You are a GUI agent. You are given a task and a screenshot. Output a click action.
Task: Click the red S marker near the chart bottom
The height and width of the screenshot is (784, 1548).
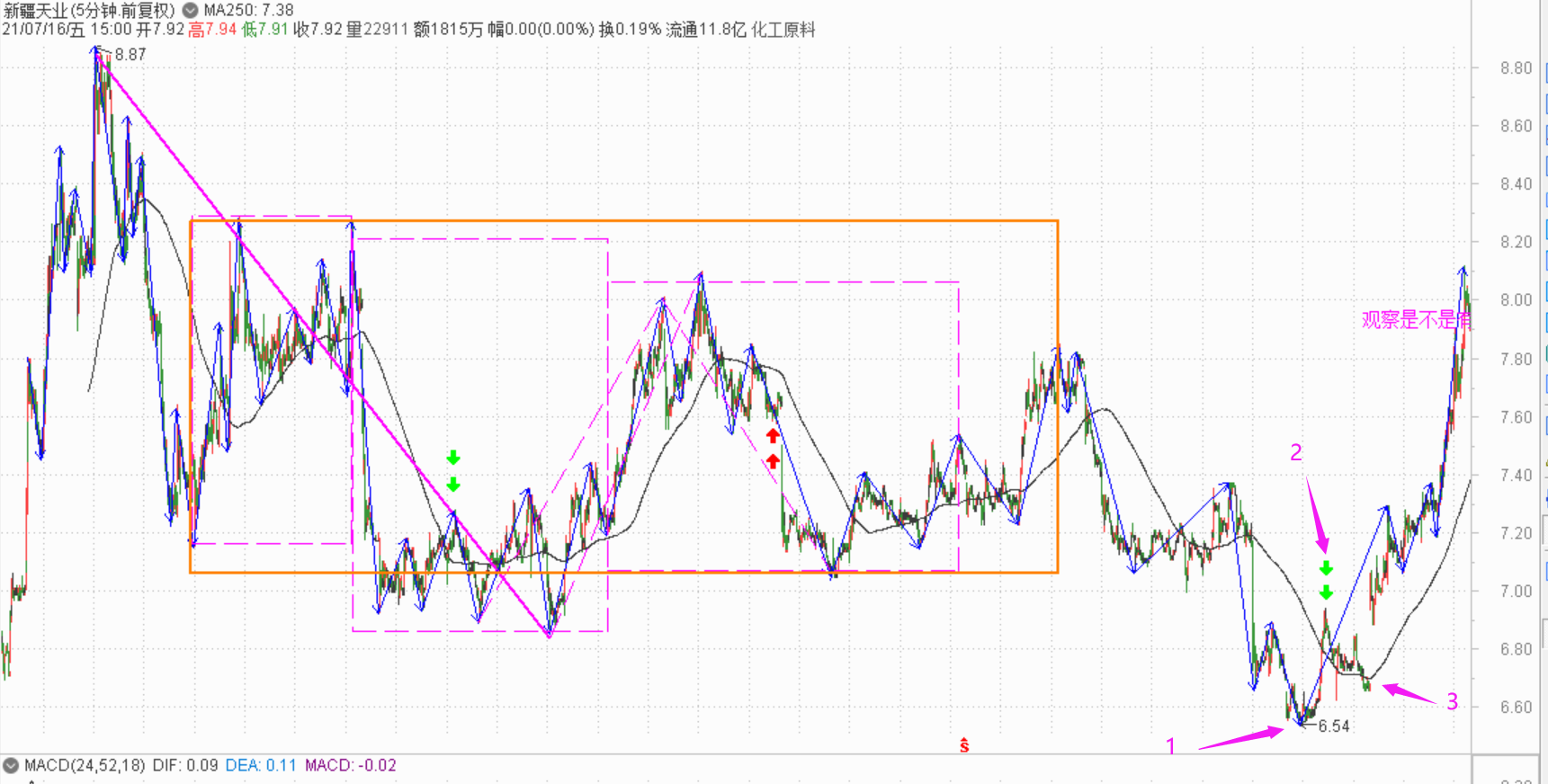click(x=964, y=745)
